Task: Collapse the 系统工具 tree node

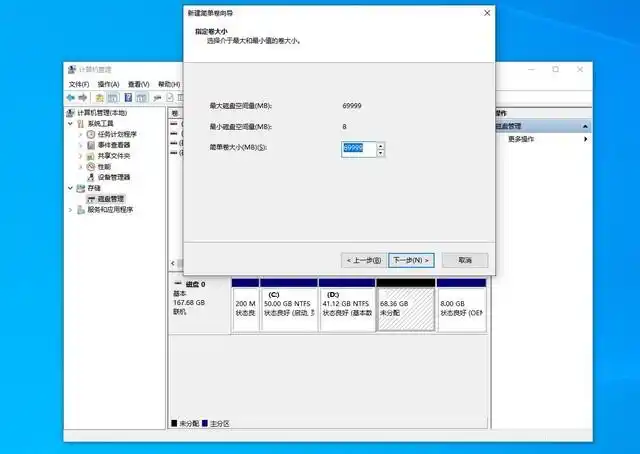Action: pos(70,123)
